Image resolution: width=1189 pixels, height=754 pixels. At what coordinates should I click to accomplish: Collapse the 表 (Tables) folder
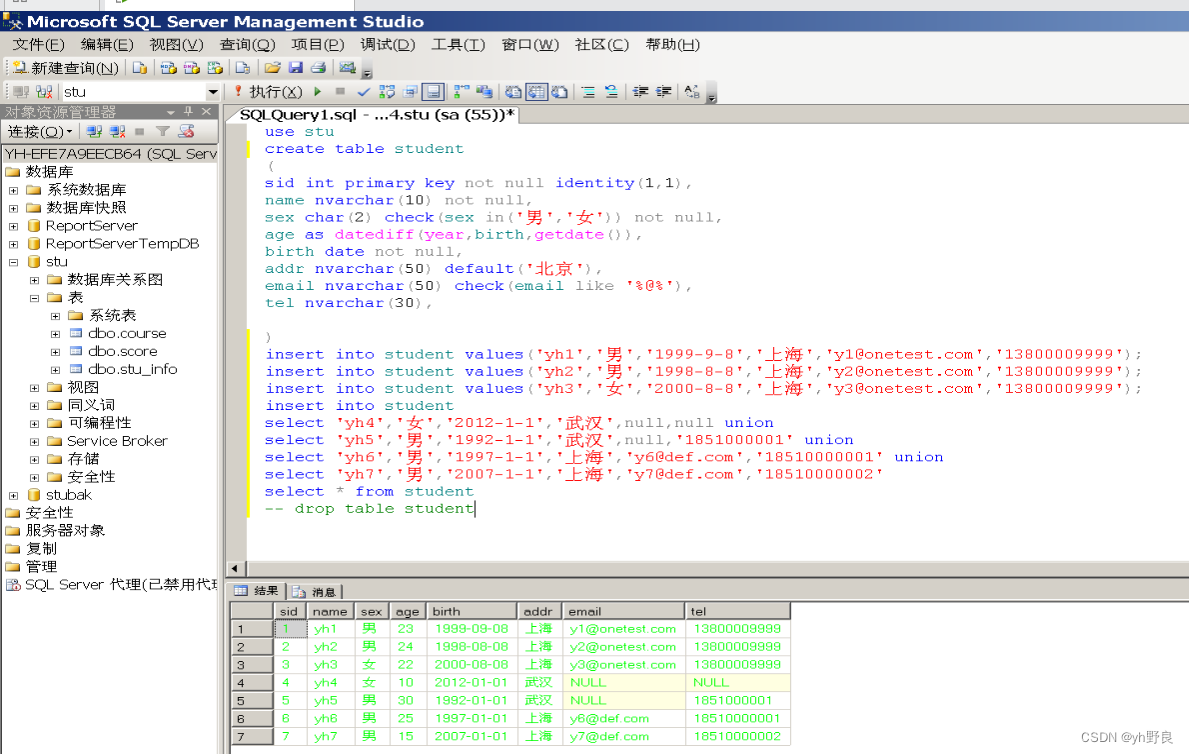pyautogui.click(x=34, y=298)
